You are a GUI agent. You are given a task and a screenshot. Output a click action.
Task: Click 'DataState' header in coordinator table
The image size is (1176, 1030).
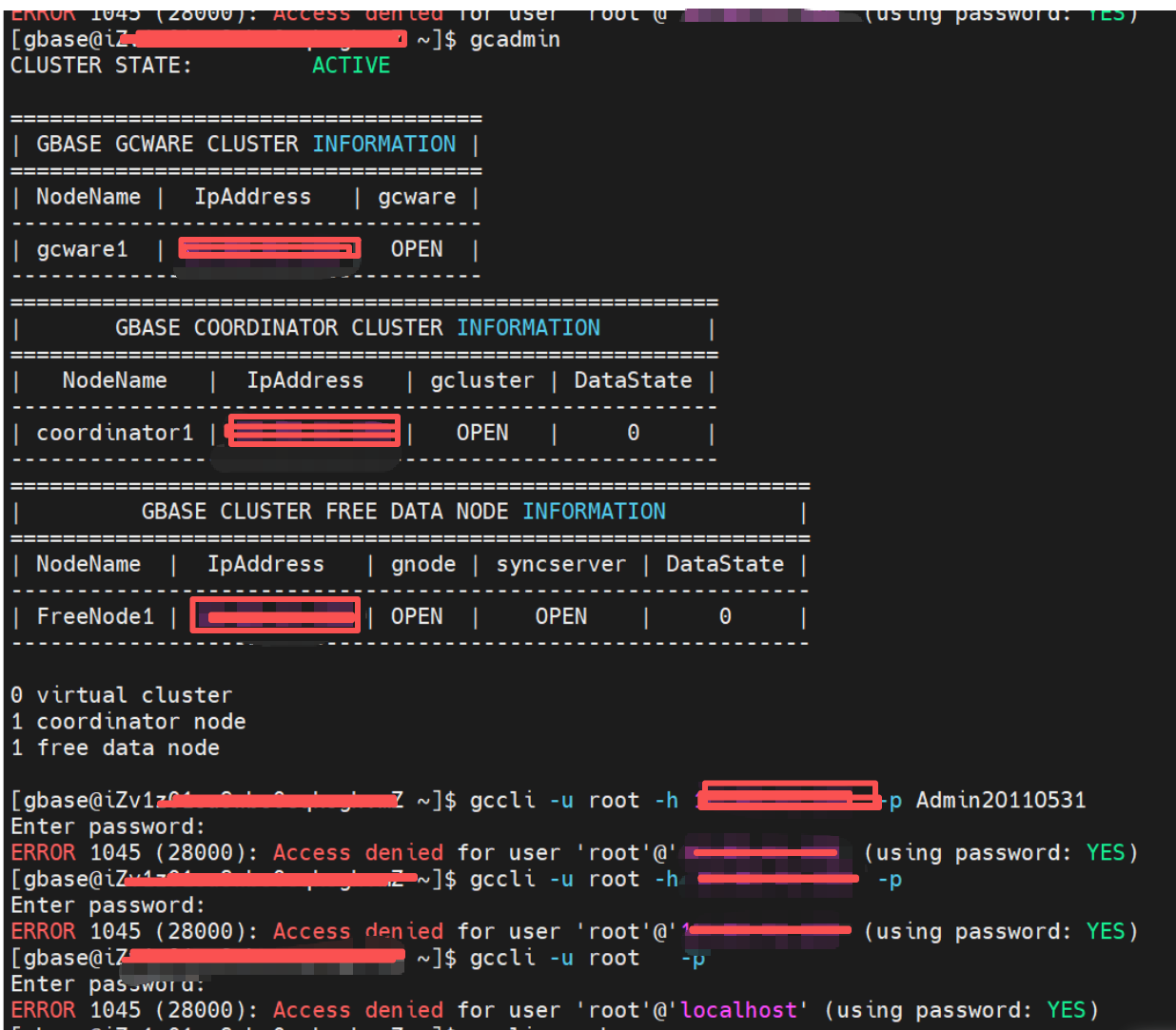tap(633, 380)
